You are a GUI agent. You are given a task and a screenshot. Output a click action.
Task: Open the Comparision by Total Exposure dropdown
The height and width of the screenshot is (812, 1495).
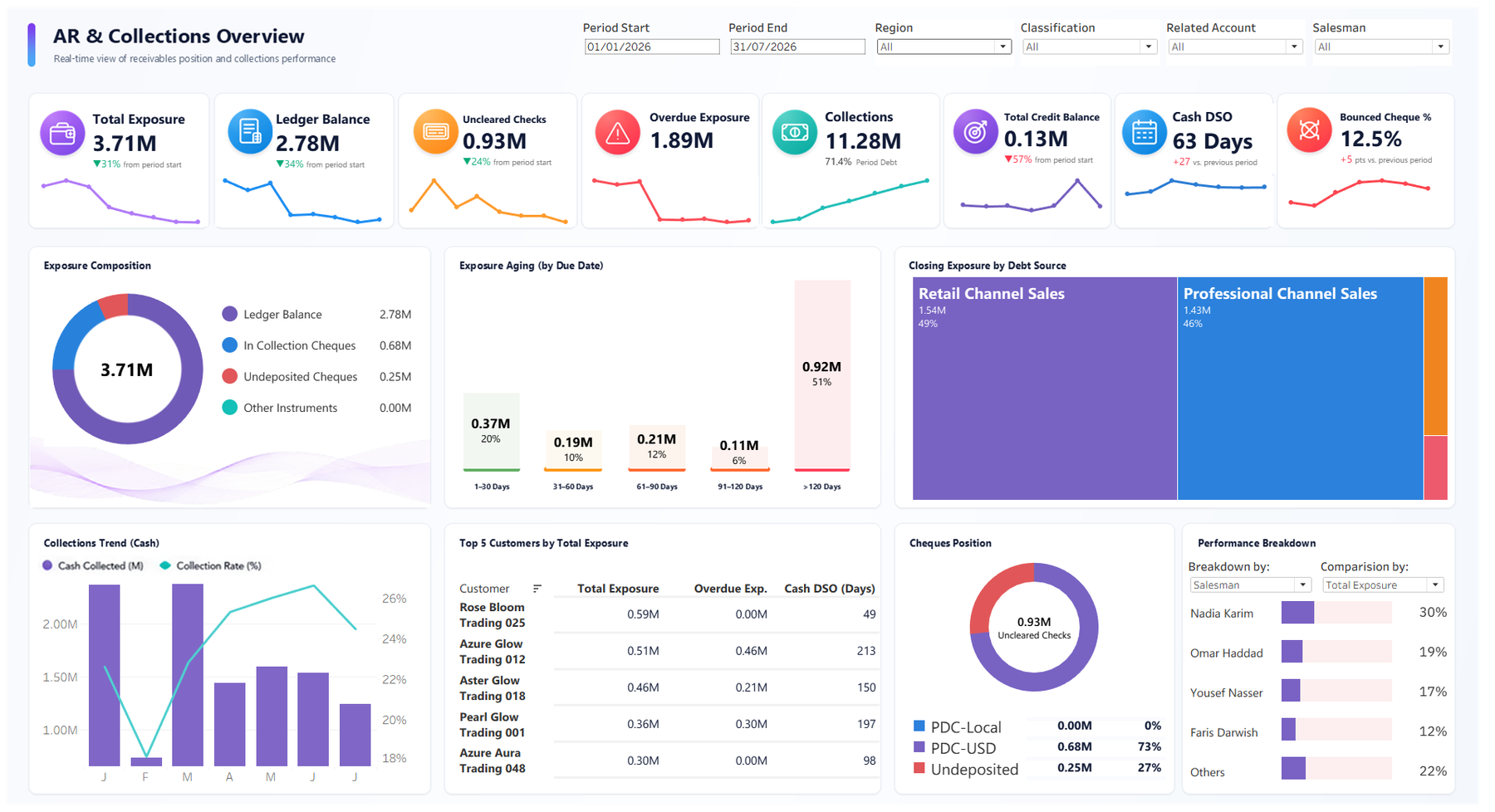click(1383, 585)
